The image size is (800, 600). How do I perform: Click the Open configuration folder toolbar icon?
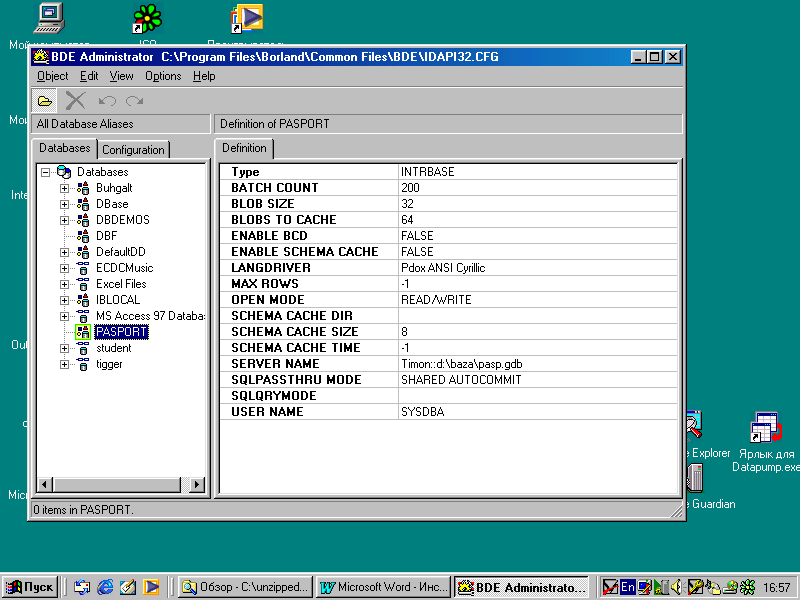pos(45,100)
